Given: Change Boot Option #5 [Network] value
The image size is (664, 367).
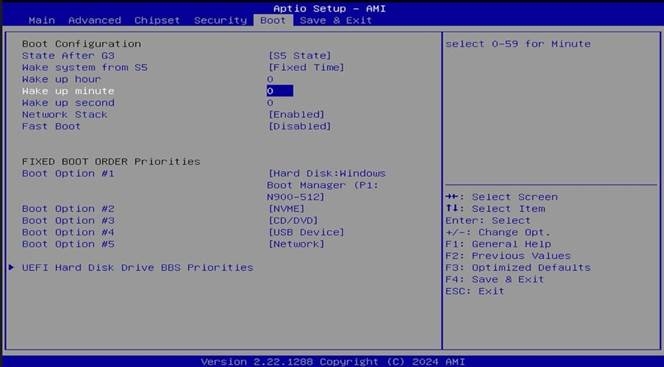Looking at the screenshot, I should click(x=296, y=244).
